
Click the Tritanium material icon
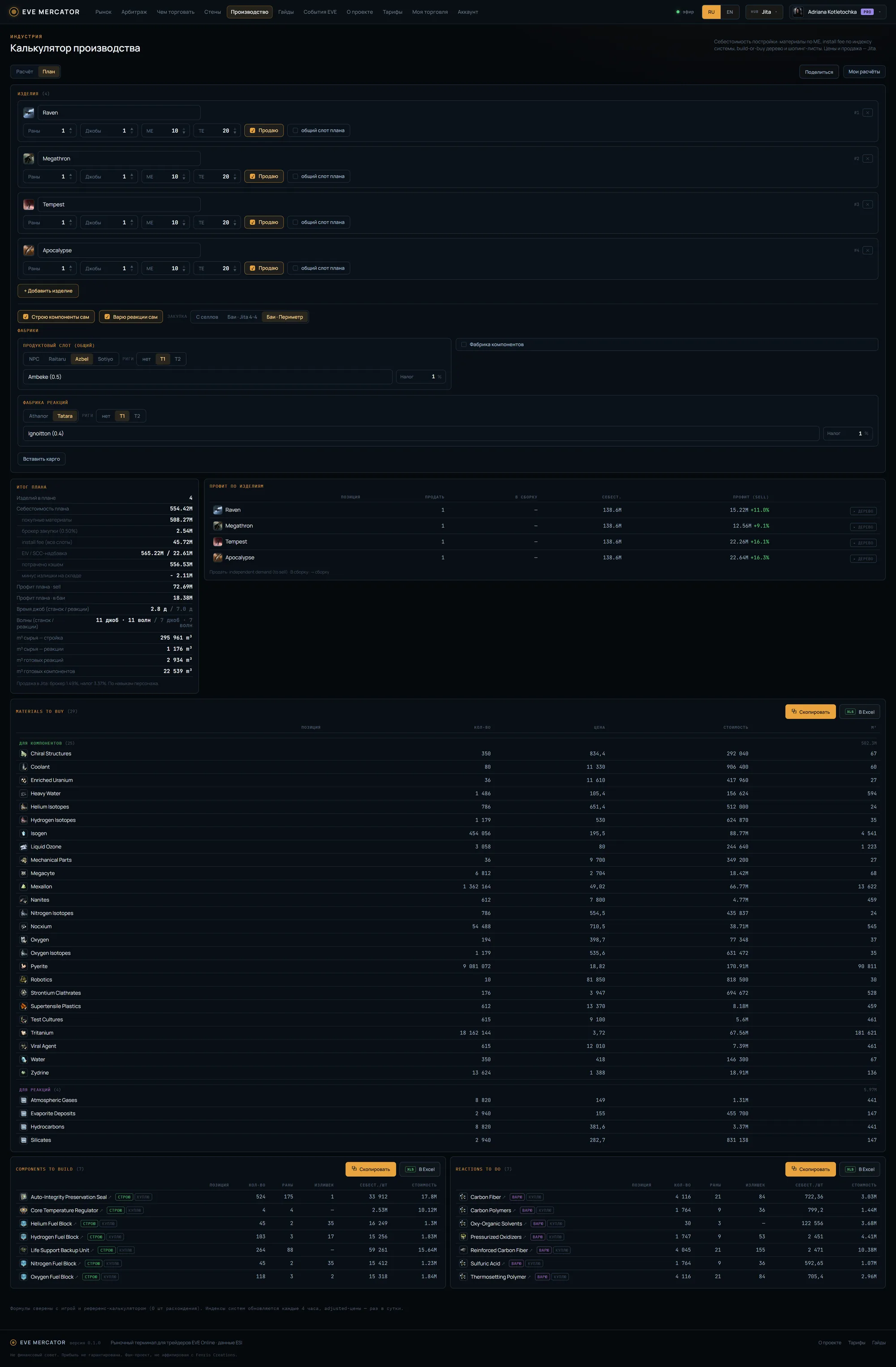(24, 1033)
